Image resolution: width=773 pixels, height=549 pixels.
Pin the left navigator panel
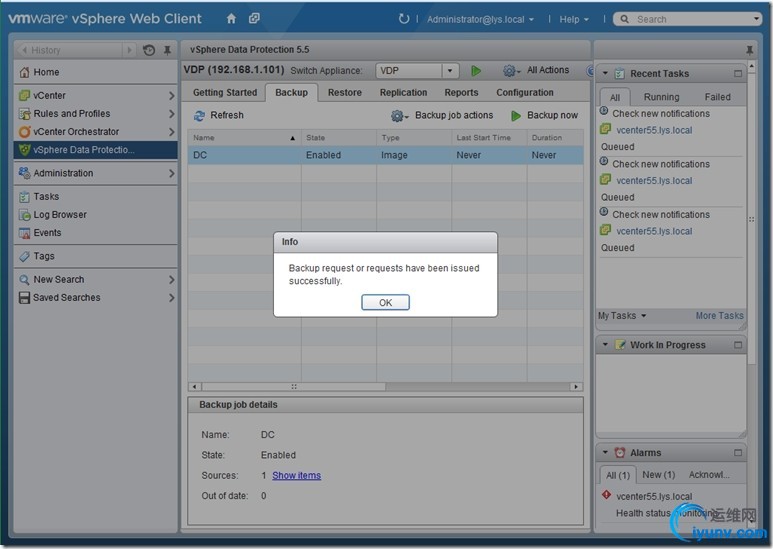pos(168,50)
